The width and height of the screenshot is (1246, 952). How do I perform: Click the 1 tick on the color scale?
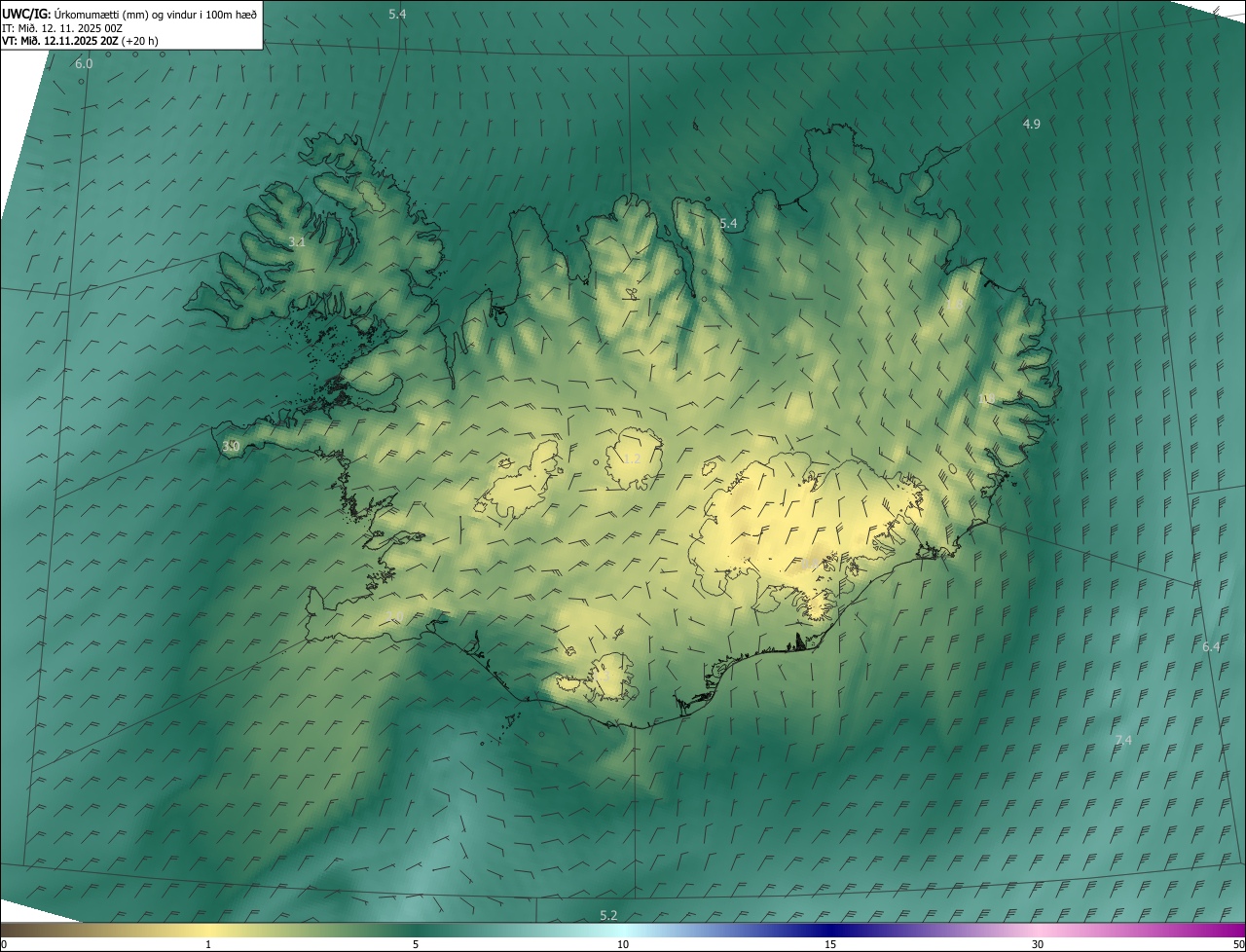[208, 944]
